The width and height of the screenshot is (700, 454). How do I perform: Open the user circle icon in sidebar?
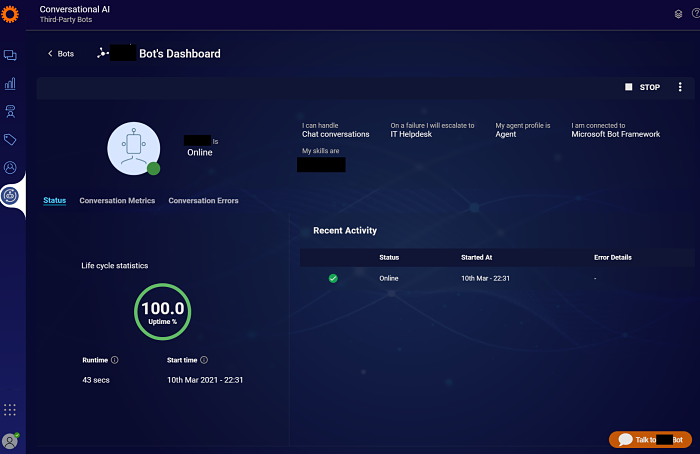tap(10, 167)
